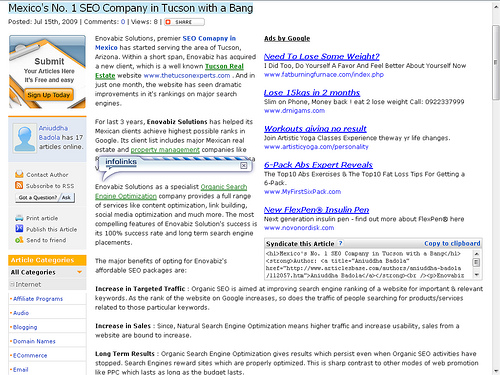
Task: Close the infolinks popup bubble
Action: tap(244, 166)
